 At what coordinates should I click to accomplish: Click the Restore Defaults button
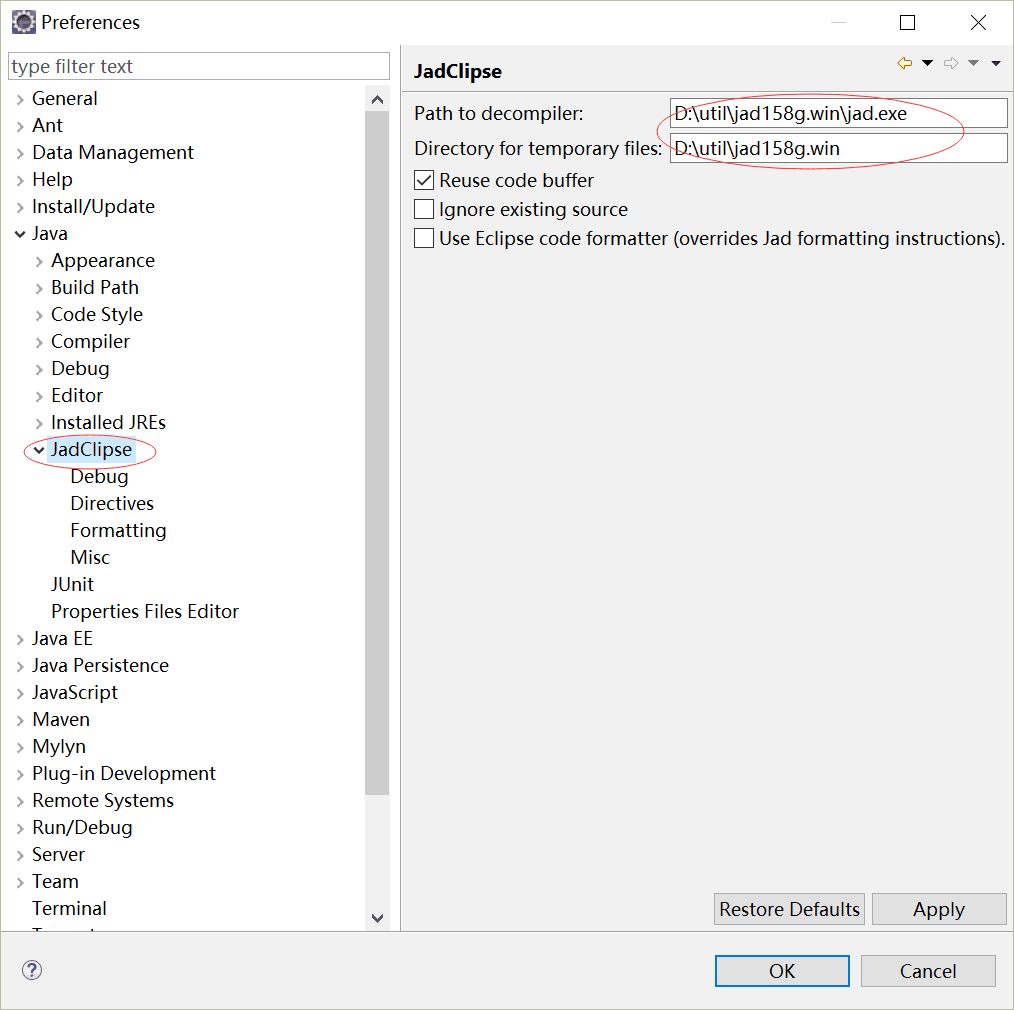click(x=789, y=909)
